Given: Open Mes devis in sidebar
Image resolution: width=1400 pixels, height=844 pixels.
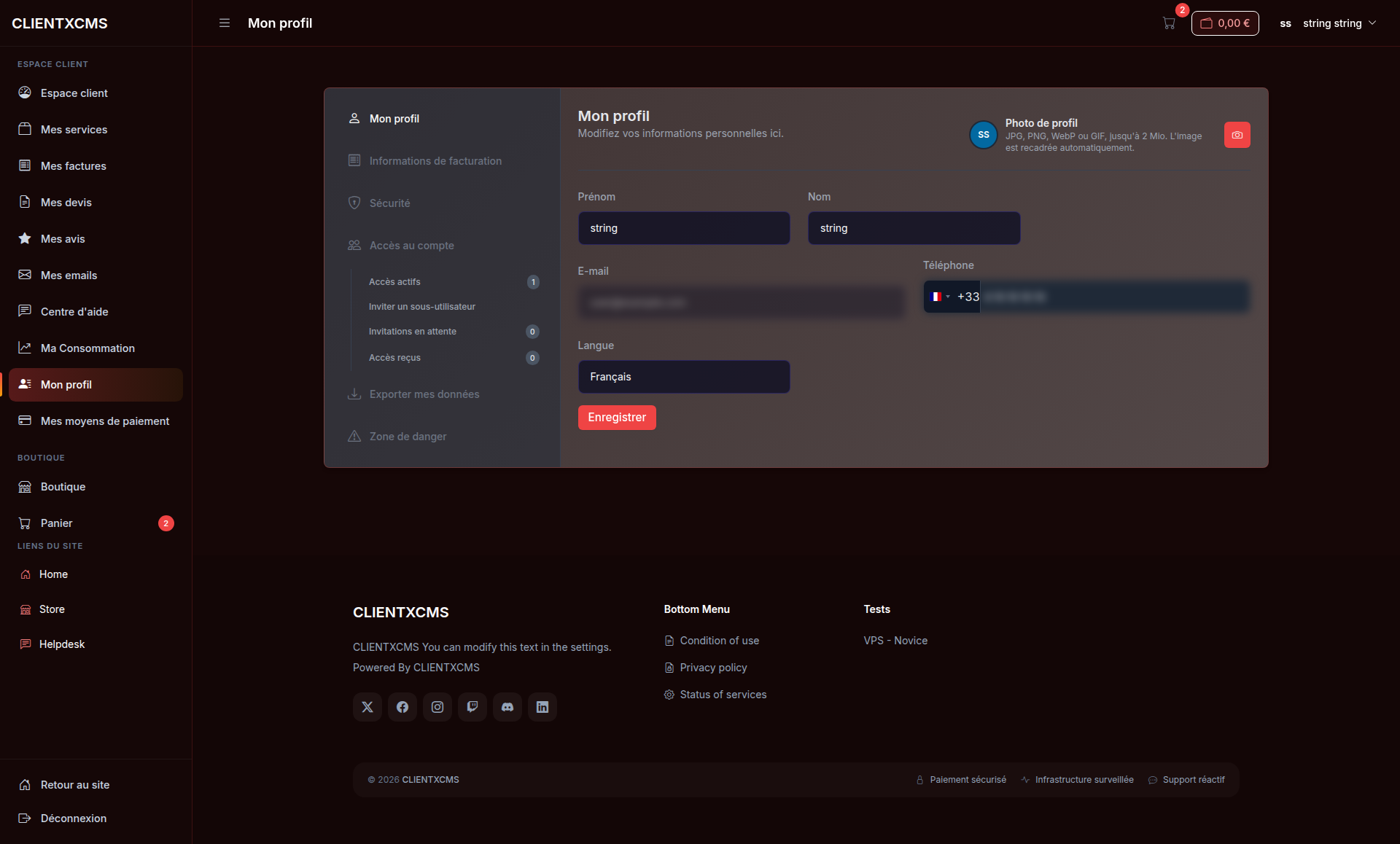Looking at the screenshot, I should (96, 203).
